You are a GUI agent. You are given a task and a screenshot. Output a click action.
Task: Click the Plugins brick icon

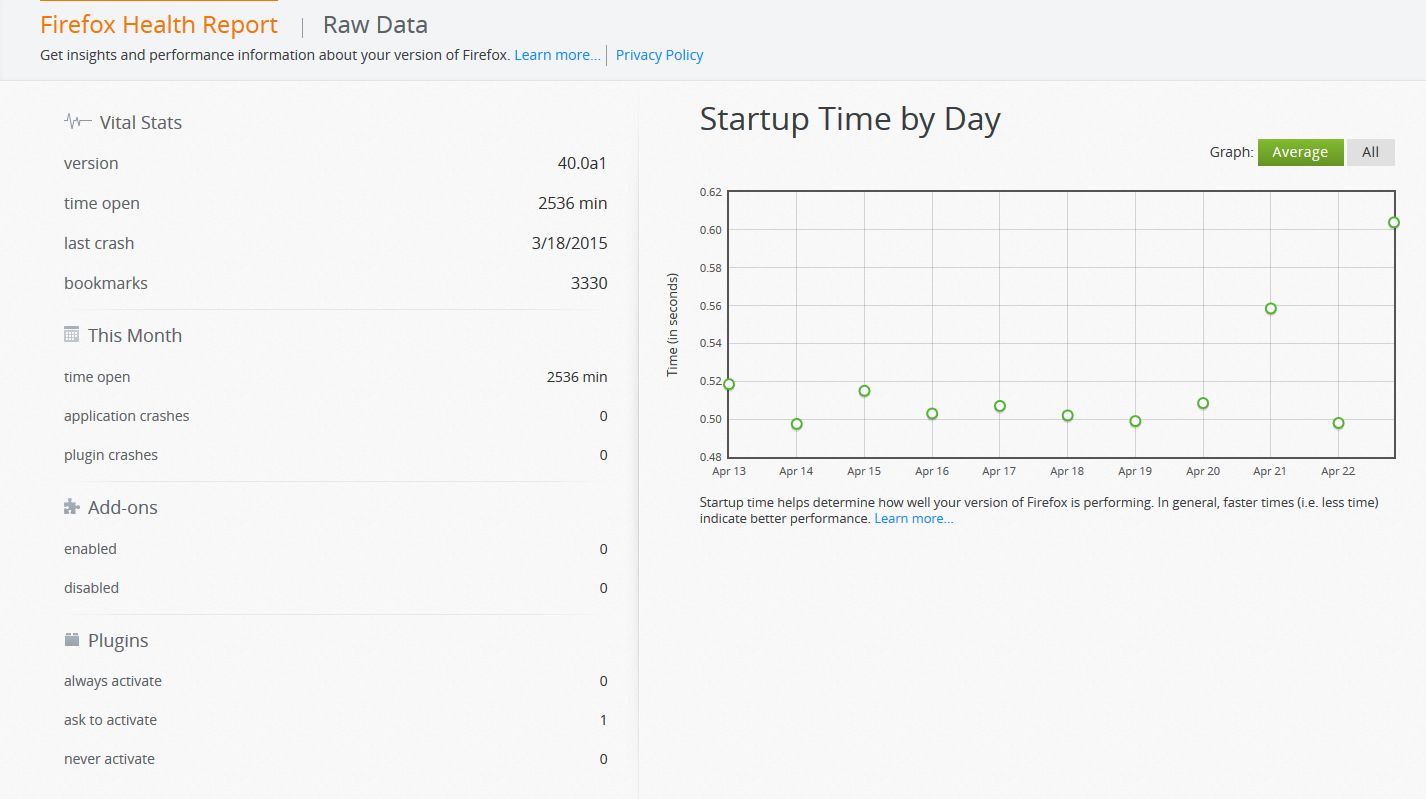pos(71,640)
